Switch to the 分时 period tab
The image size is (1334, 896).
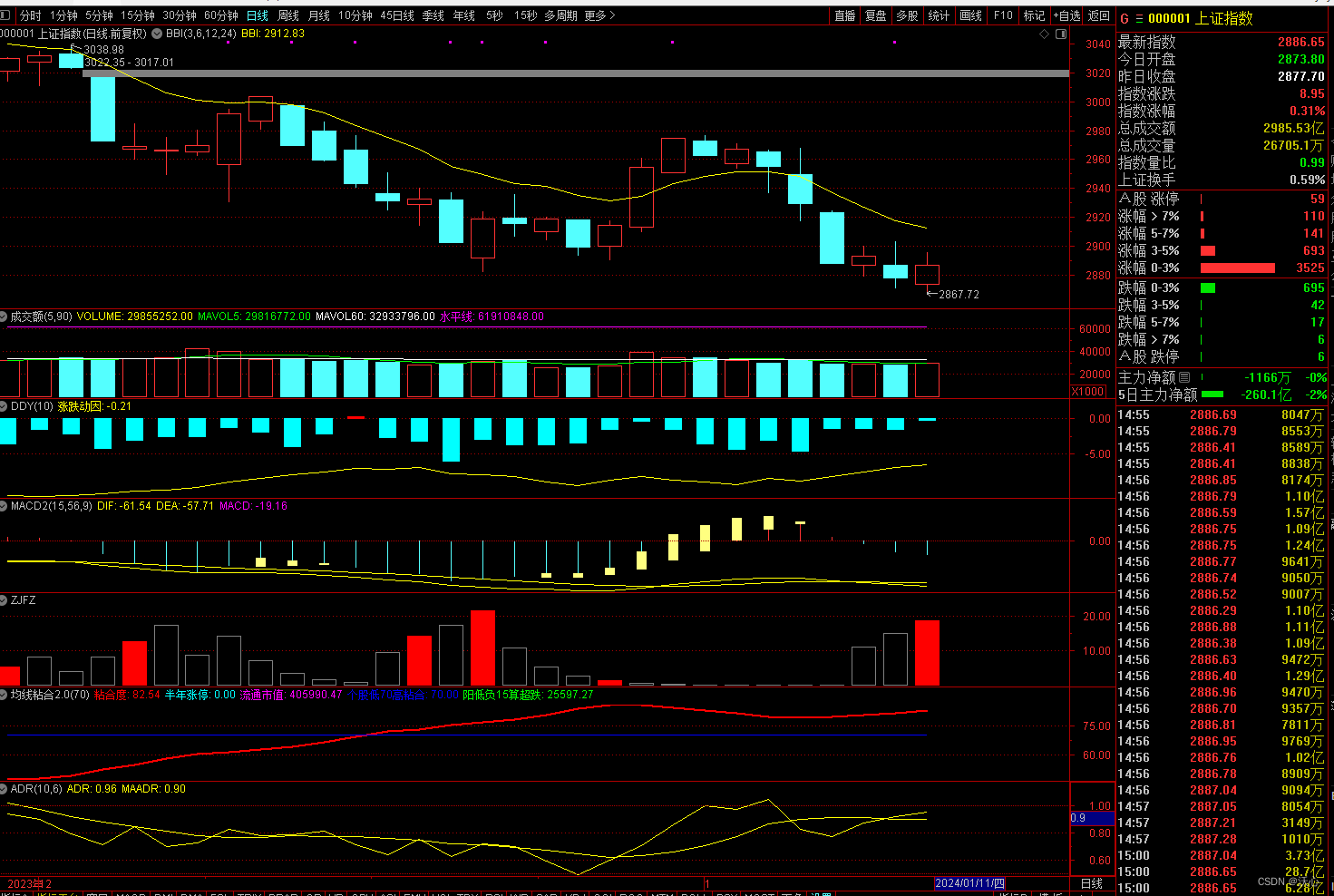pos(30,15)
